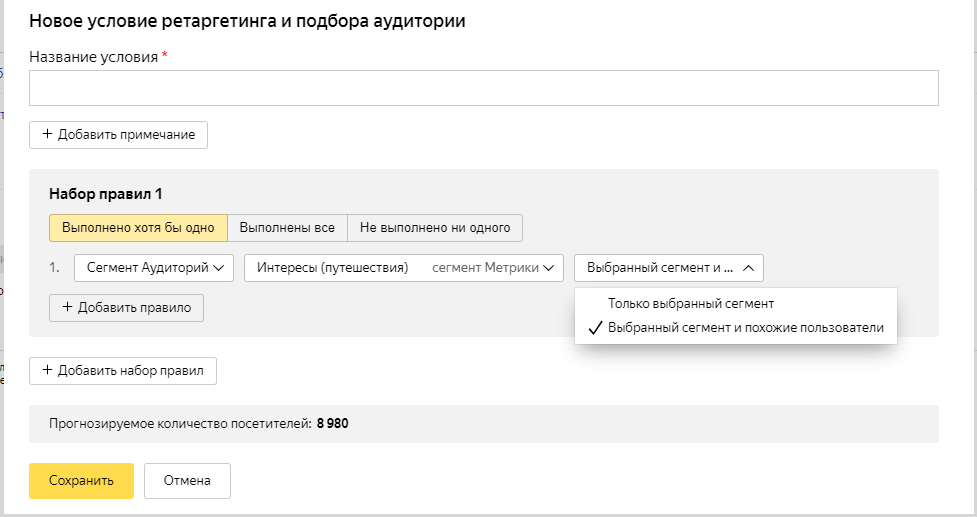
Task: Click the 'Добавить примечание' button
Action: click(118, 135)
